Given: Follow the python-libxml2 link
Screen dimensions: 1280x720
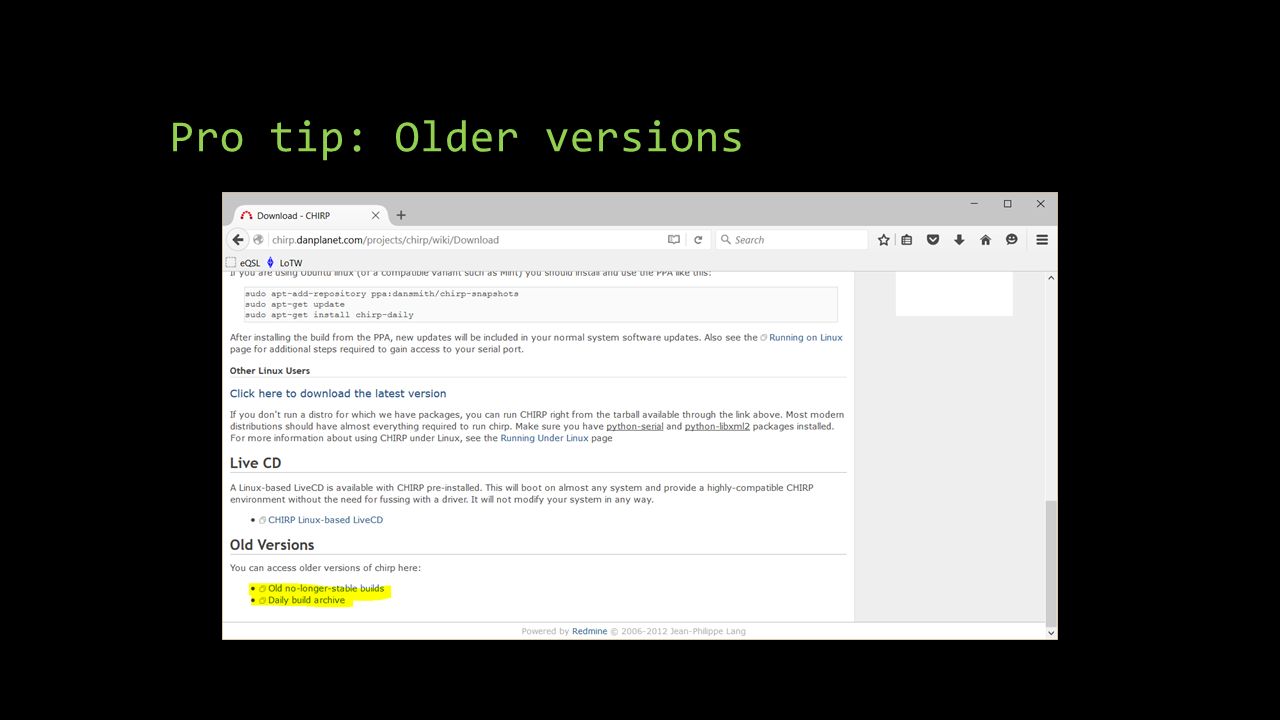Looking at the screenshot, I should point(717,426).
